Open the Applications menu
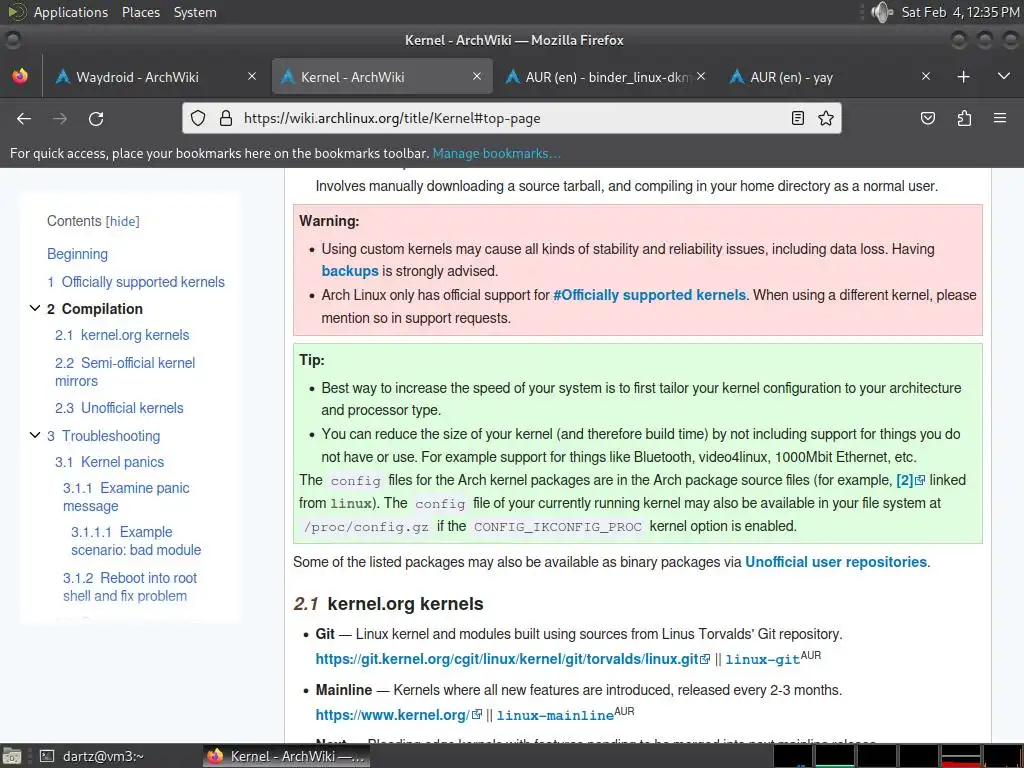Screen dimensions: 1024x768 coord(71,12)
